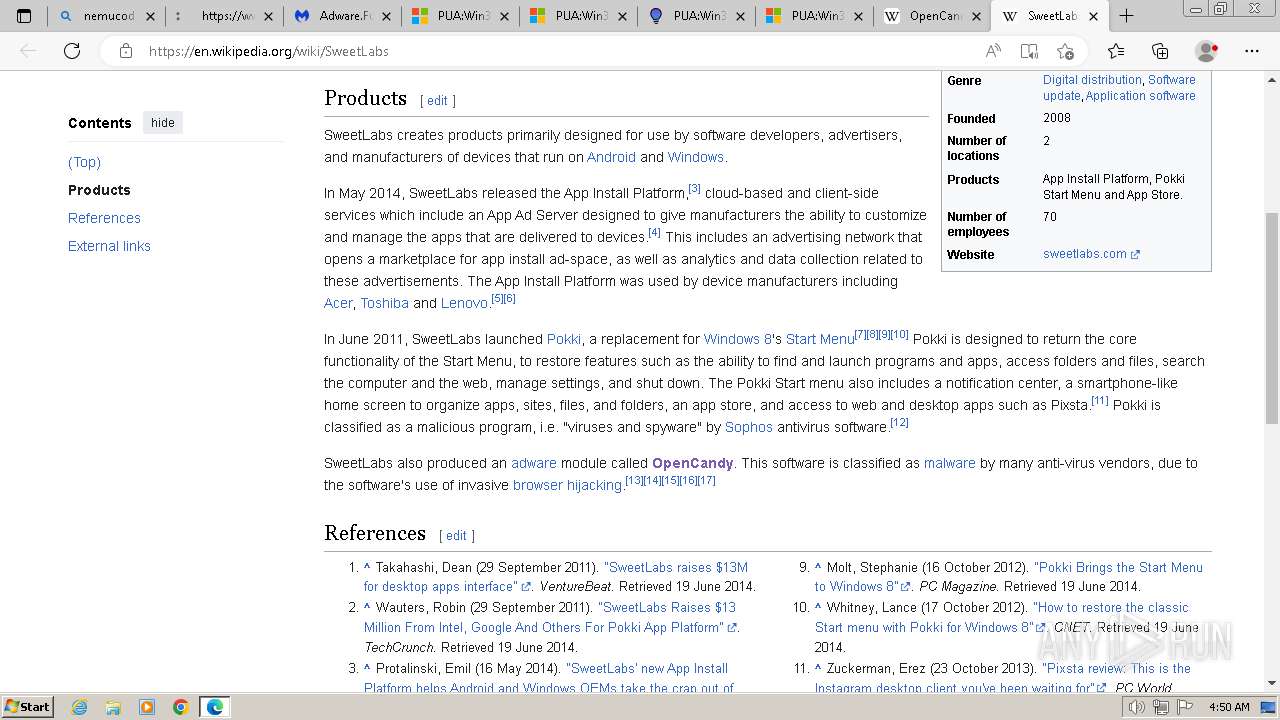Jump to External links in Contents

(109, 246)
